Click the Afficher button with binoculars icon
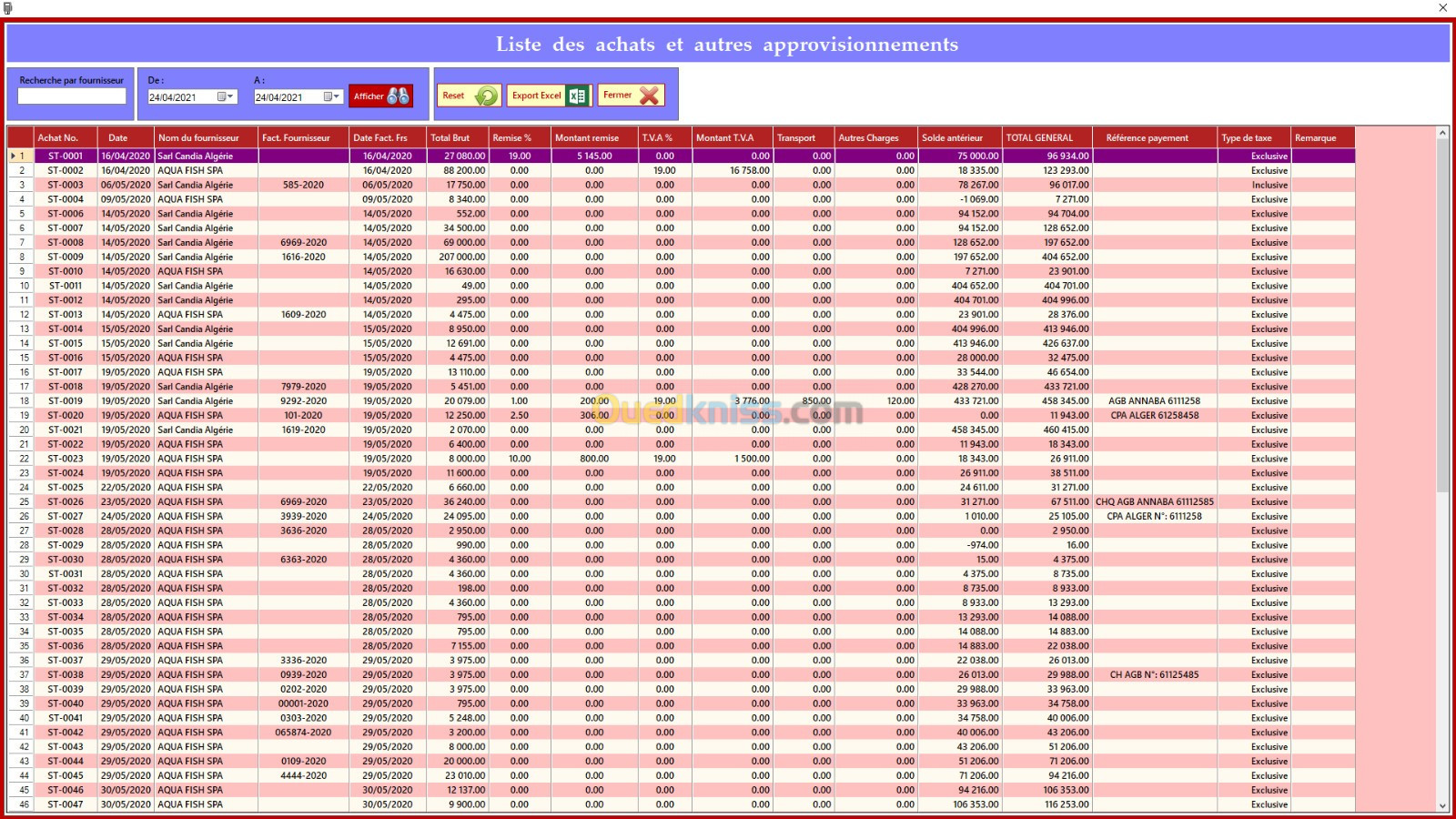This screenshot has height=819, width=1456. click(380, 96)
